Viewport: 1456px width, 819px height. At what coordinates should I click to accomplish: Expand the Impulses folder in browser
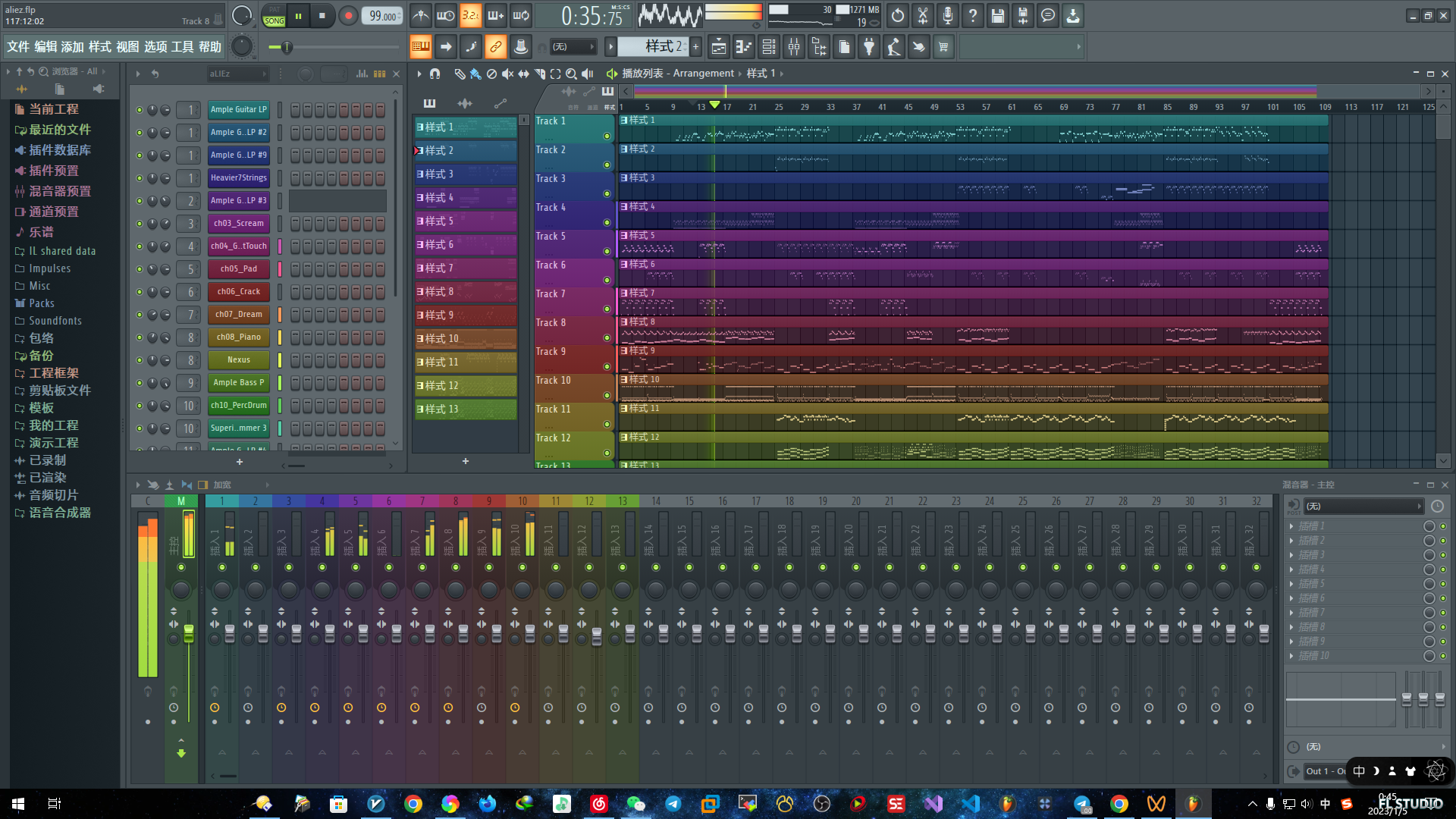pos(49,268)
